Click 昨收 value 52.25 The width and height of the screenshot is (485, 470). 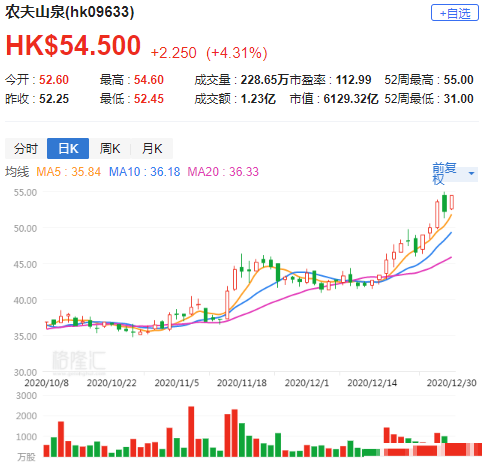[x=54, y=99]
